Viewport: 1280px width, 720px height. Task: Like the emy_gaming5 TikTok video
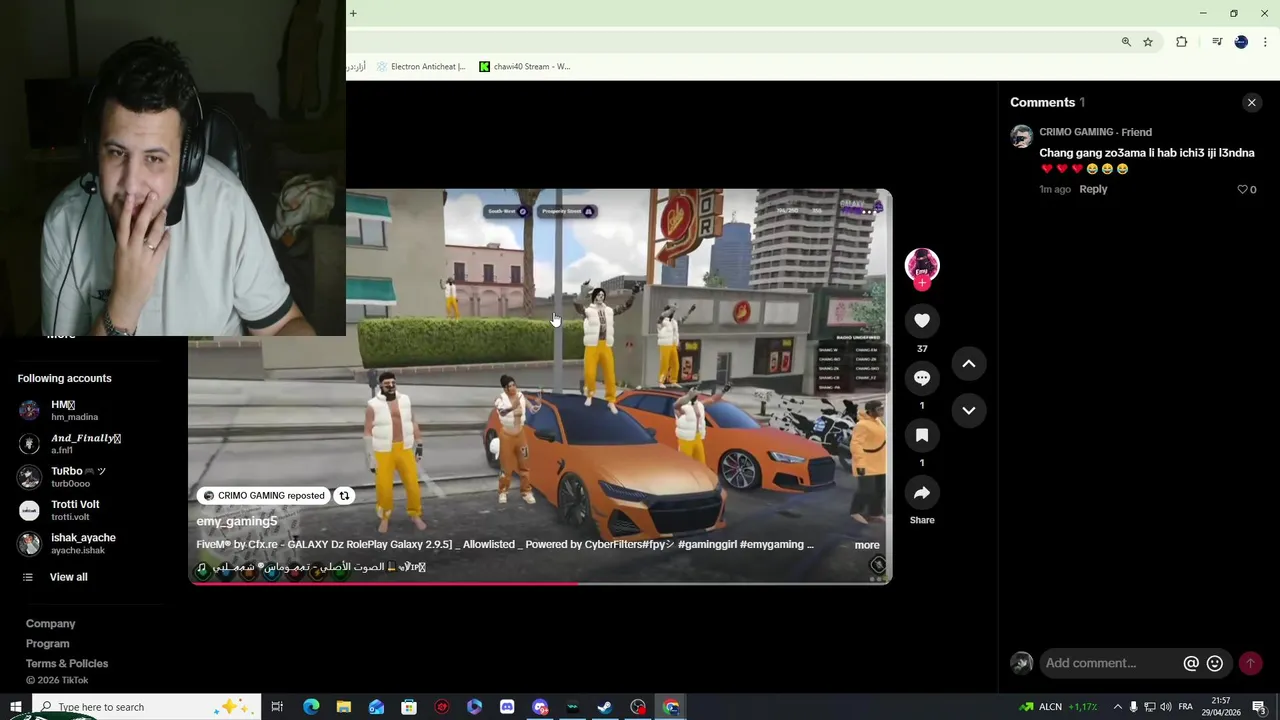[x=922, y=321]
